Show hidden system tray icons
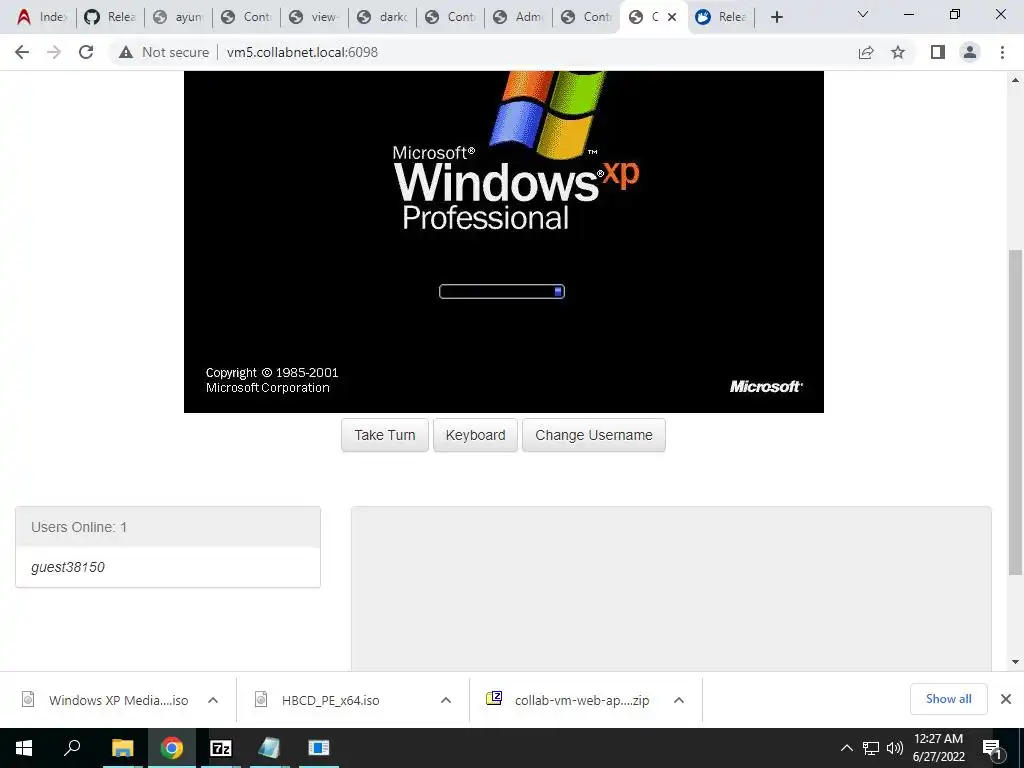1024x768 pixels. [846, 748]
